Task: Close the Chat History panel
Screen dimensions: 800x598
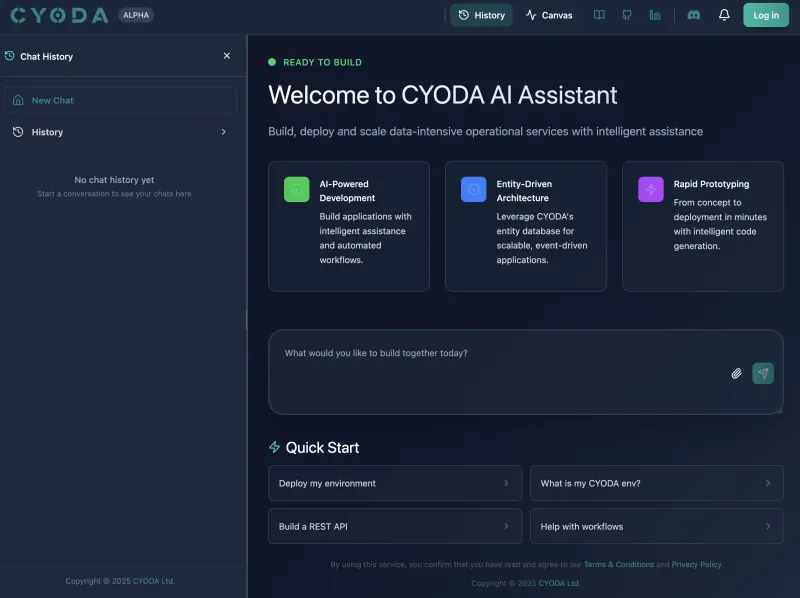Action: 227,56
